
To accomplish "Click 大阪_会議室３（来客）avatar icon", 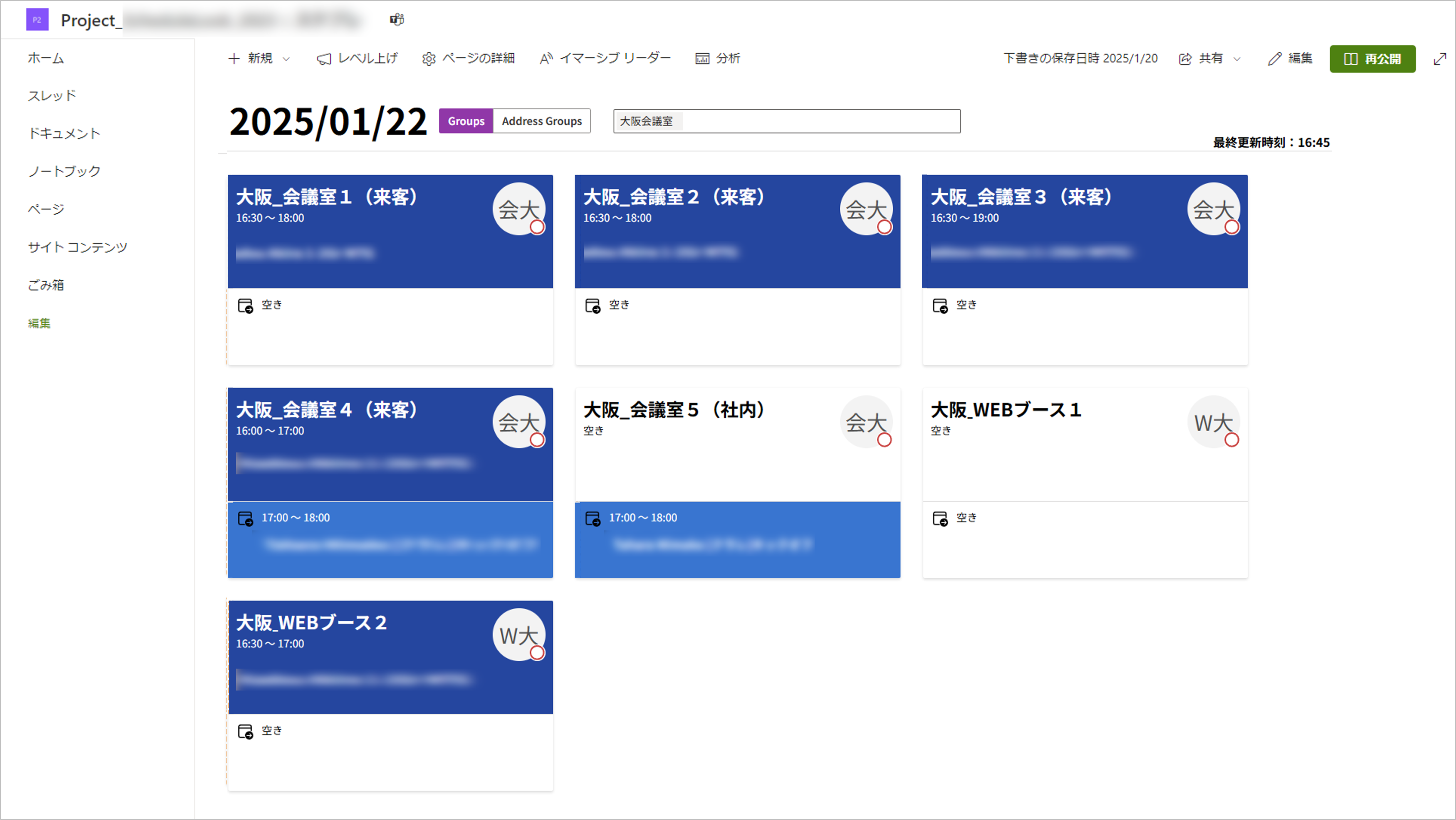I will (1213, 208).
